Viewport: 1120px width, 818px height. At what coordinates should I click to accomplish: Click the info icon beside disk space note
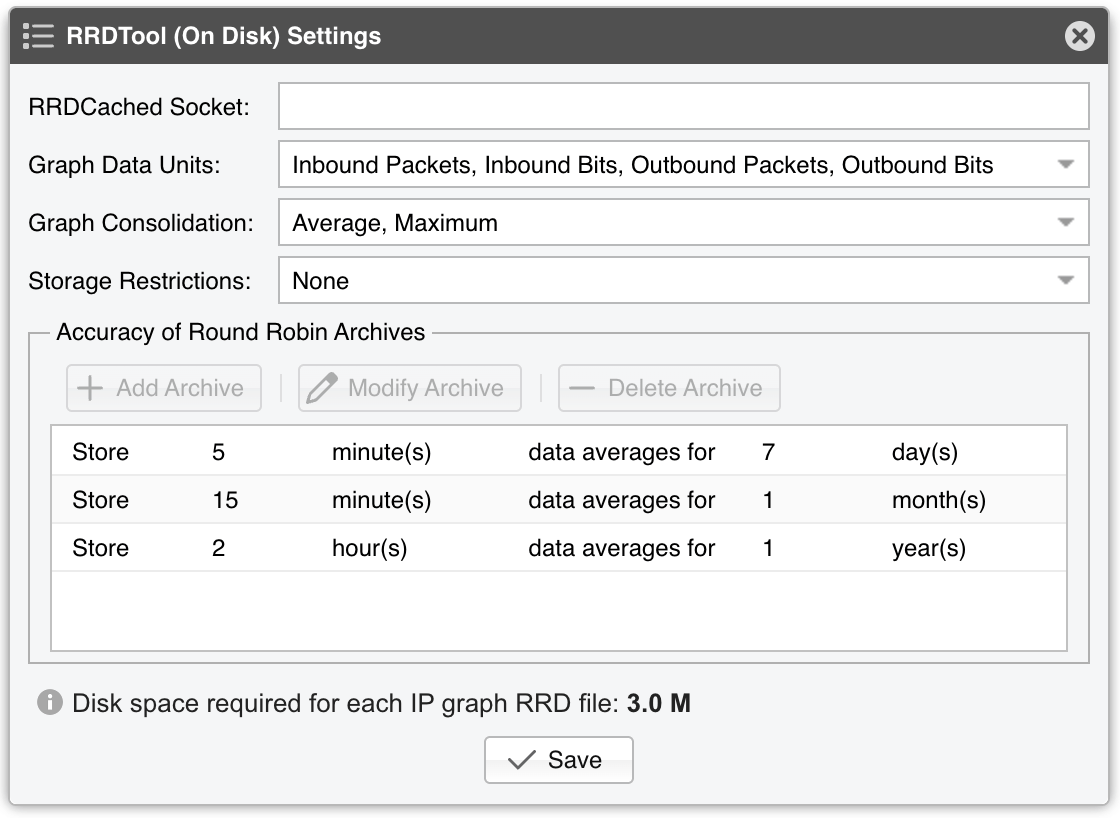(x=49, y=703)
